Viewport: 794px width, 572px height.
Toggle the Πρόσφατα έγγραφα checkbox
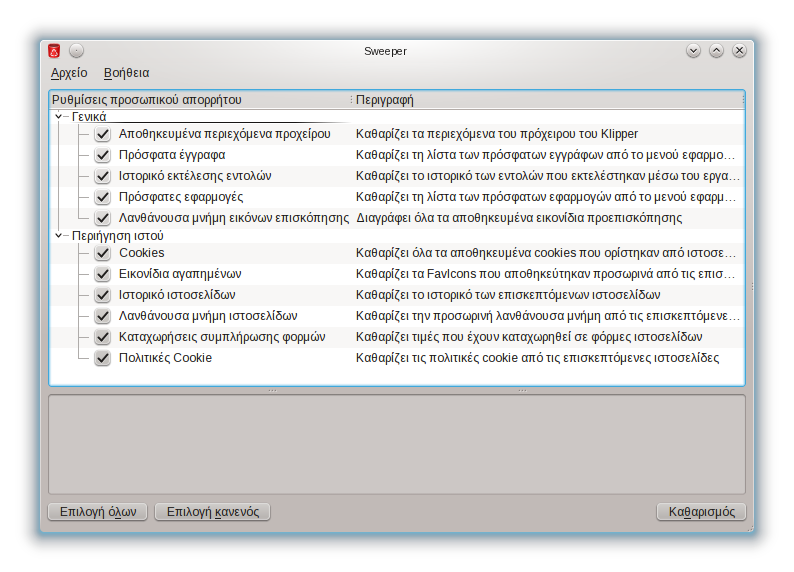[x=102, y=155]
